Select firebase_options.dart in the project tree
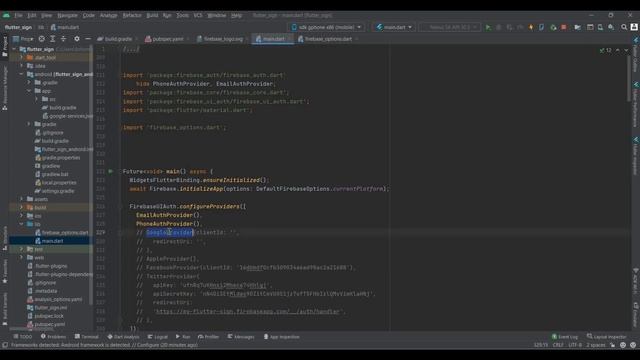 tap(64, 233)
